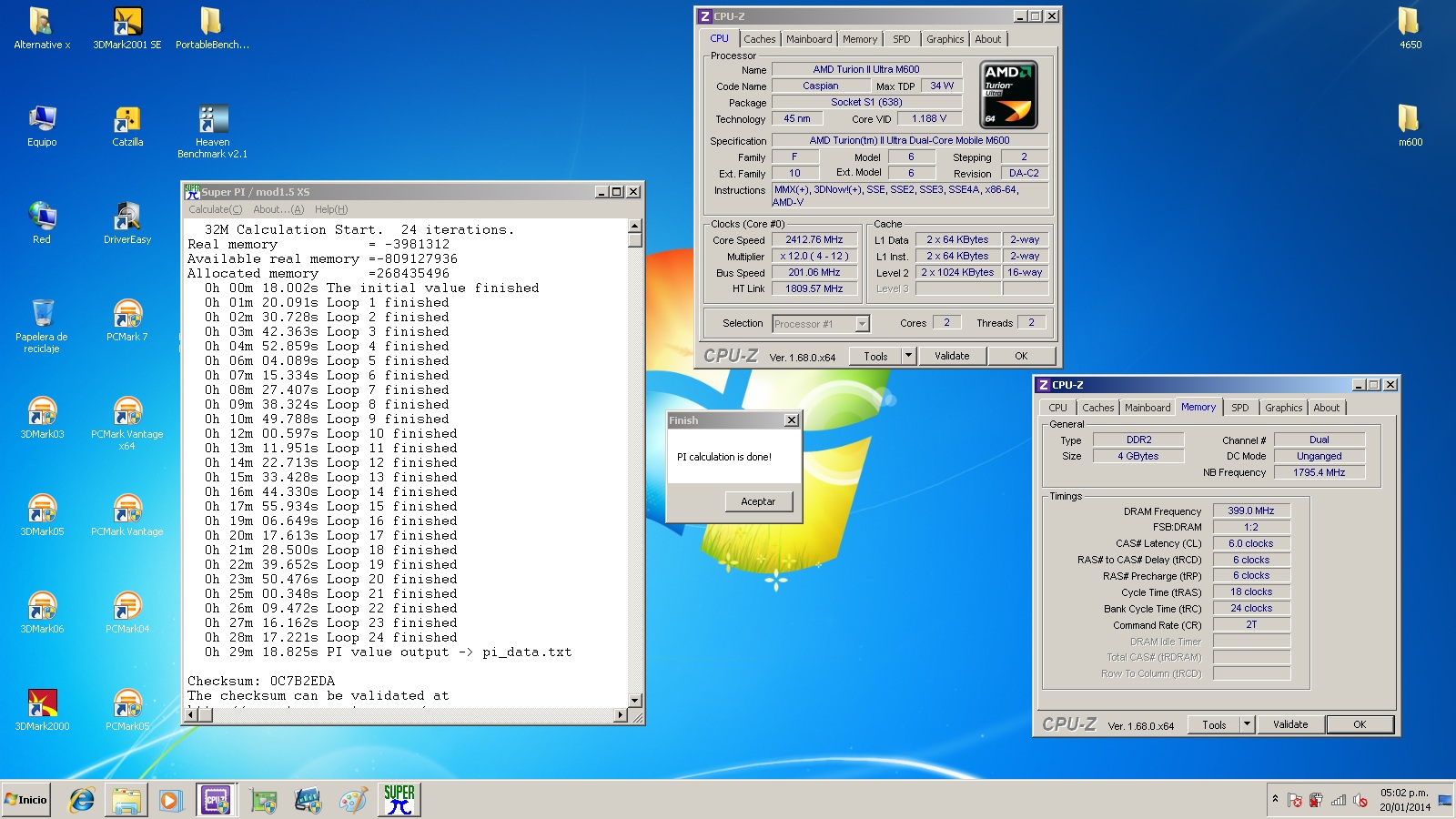Select the 3DMark05 shortcut
Screen dimensions: 1456x819
[42, 515]
